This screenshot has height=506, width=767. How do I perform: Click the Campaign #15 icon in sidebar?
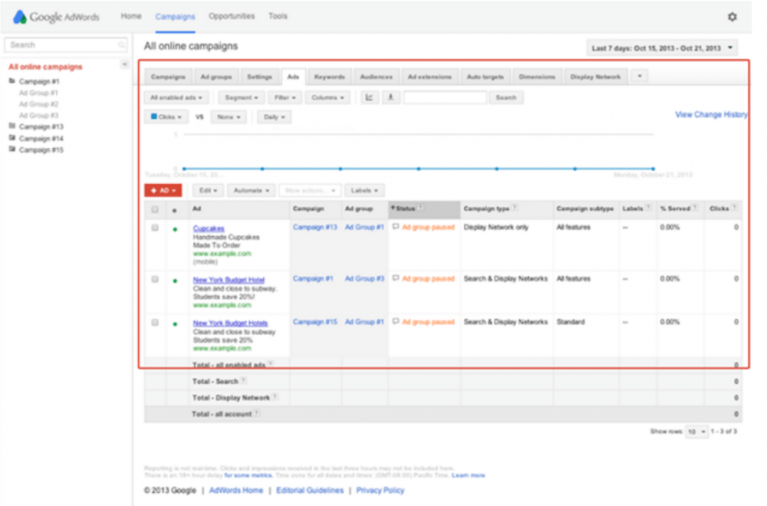(x=12, y=149)
